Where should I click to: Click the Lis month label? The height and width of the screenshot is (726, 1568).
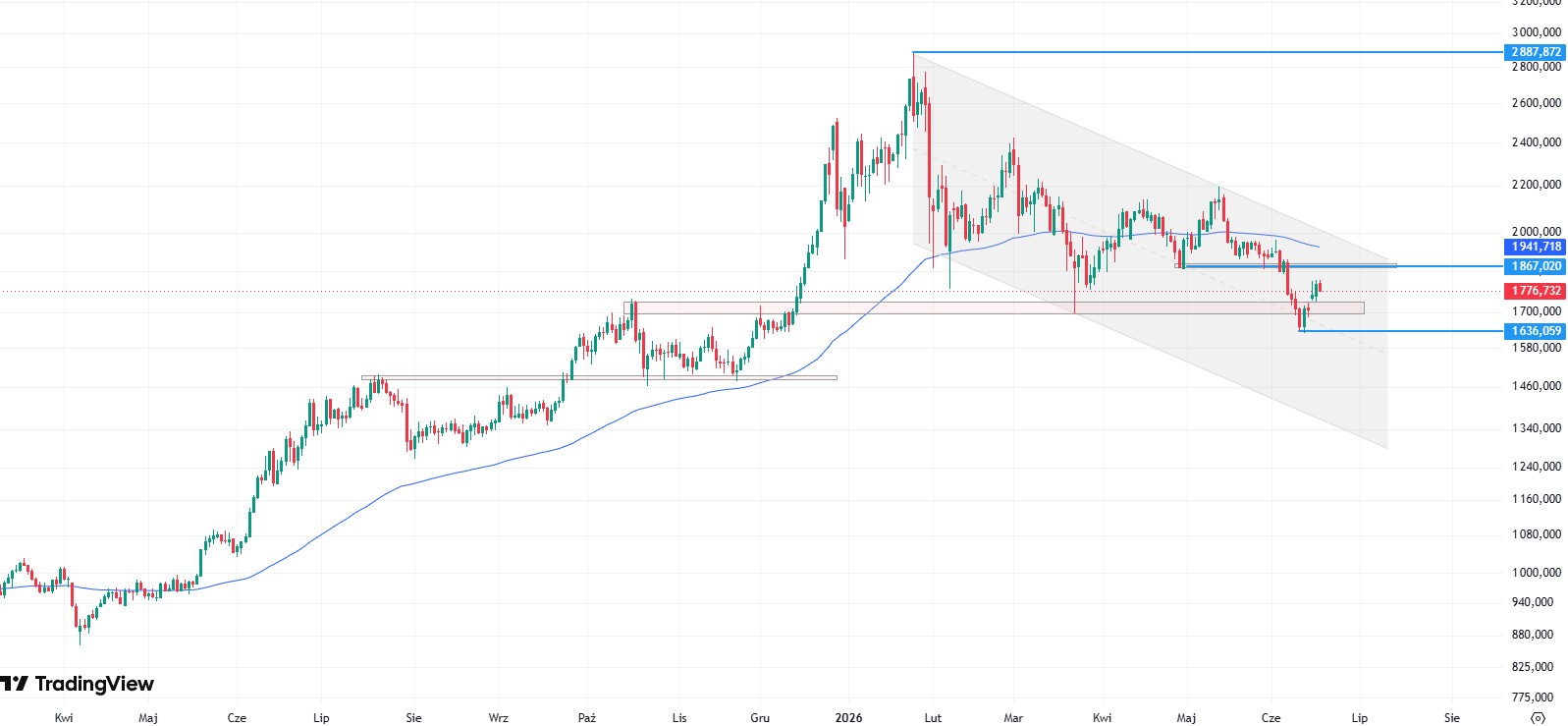coord(679,717)
